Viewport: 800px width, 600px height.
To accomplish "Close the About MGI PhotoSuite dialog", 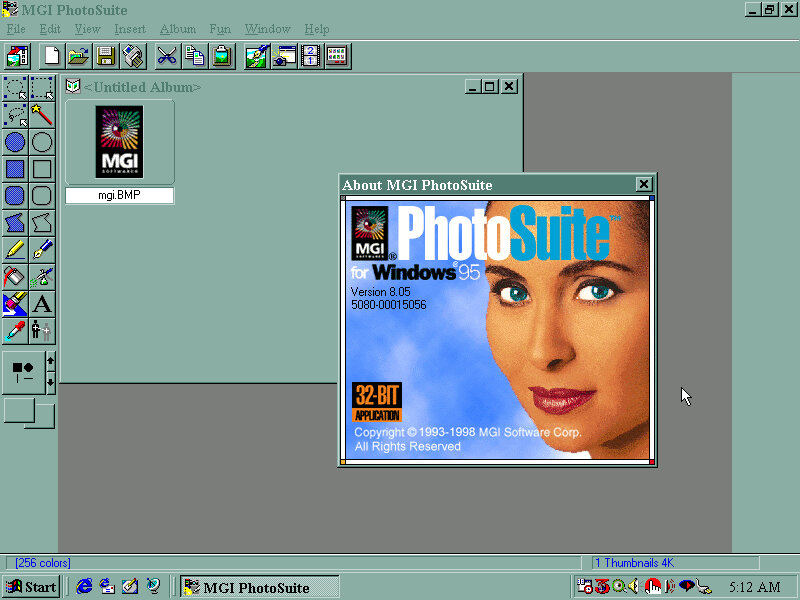I will tap(644, 184).
